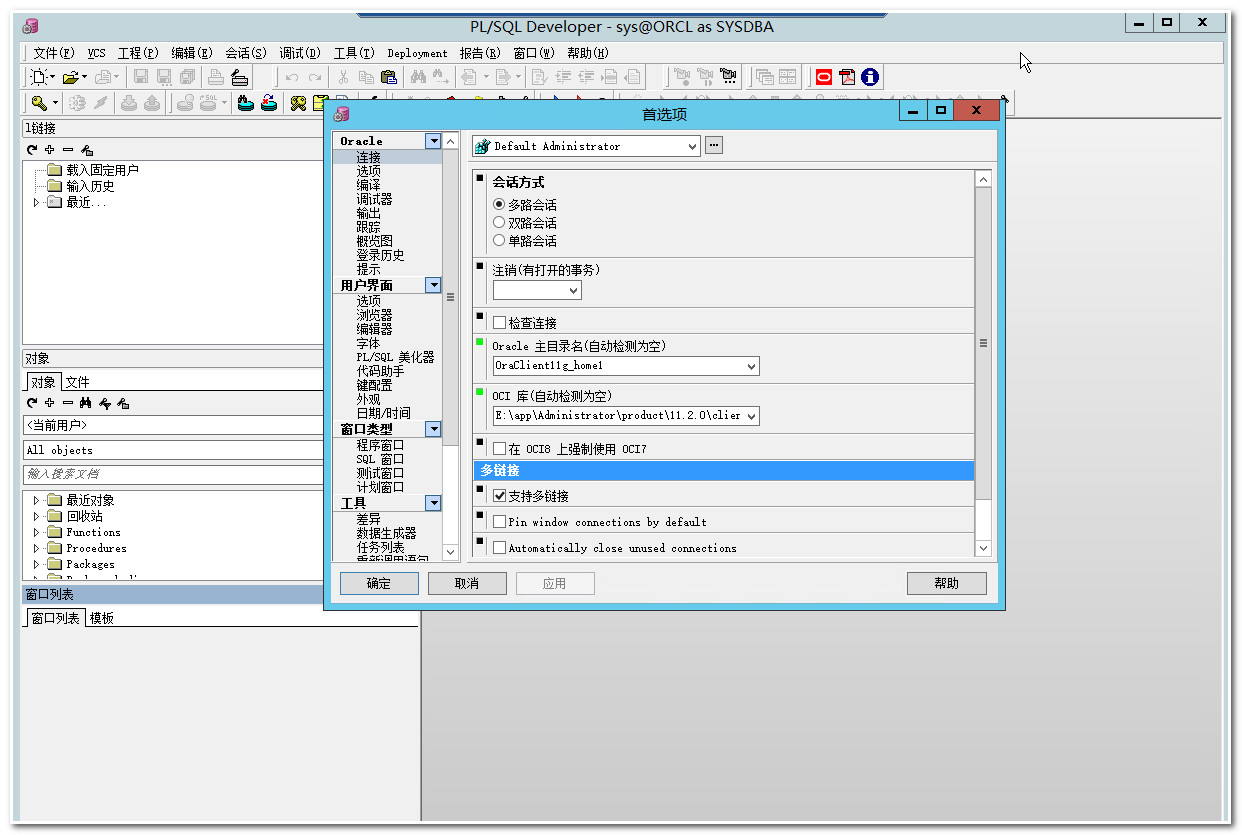Click the 帮助 button in preferences dialog
The height and width of the screenshot is (835, 1242).
point(946,583)
